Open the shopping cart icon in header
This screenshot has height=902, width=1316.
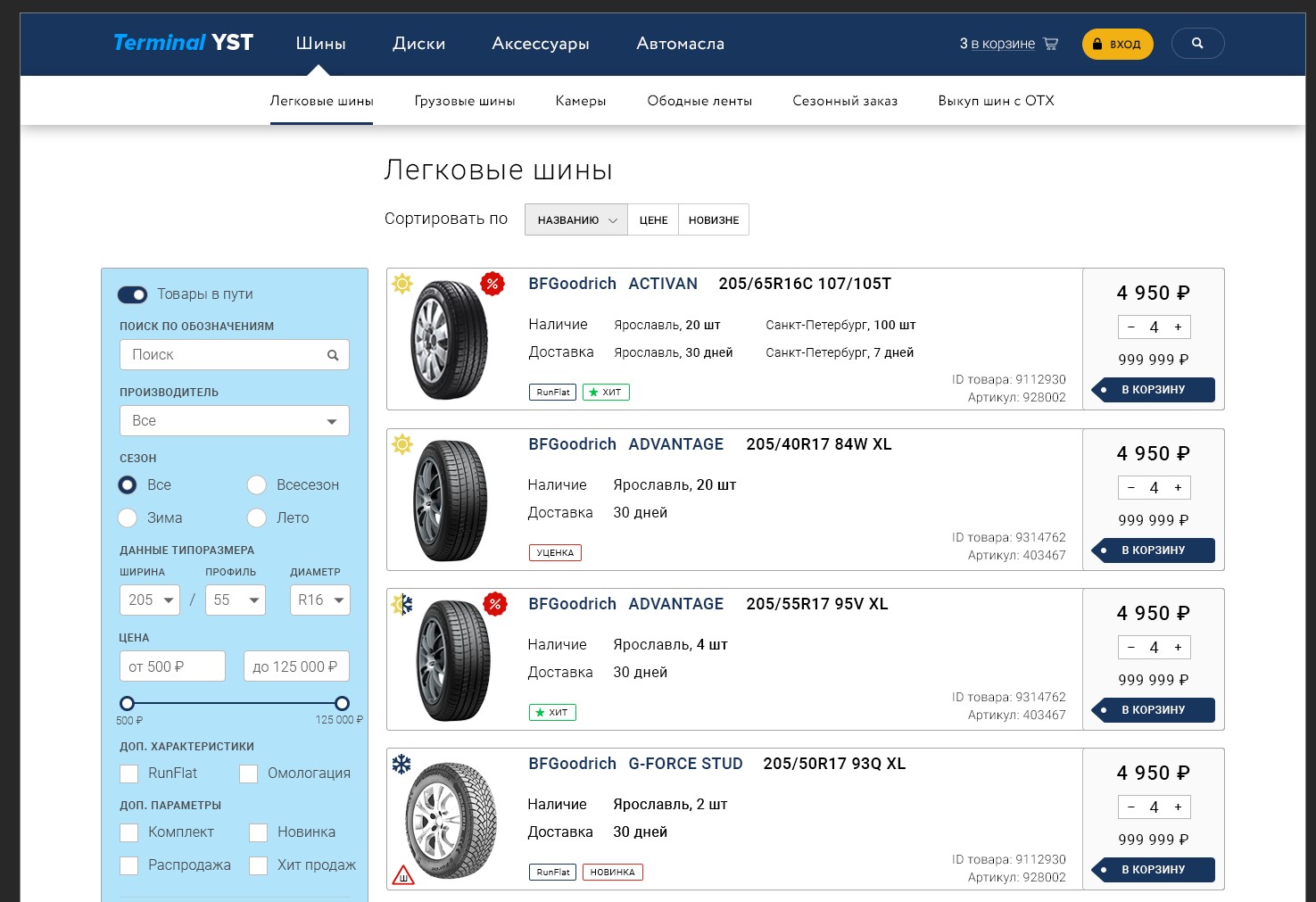tap(1050, 44)
